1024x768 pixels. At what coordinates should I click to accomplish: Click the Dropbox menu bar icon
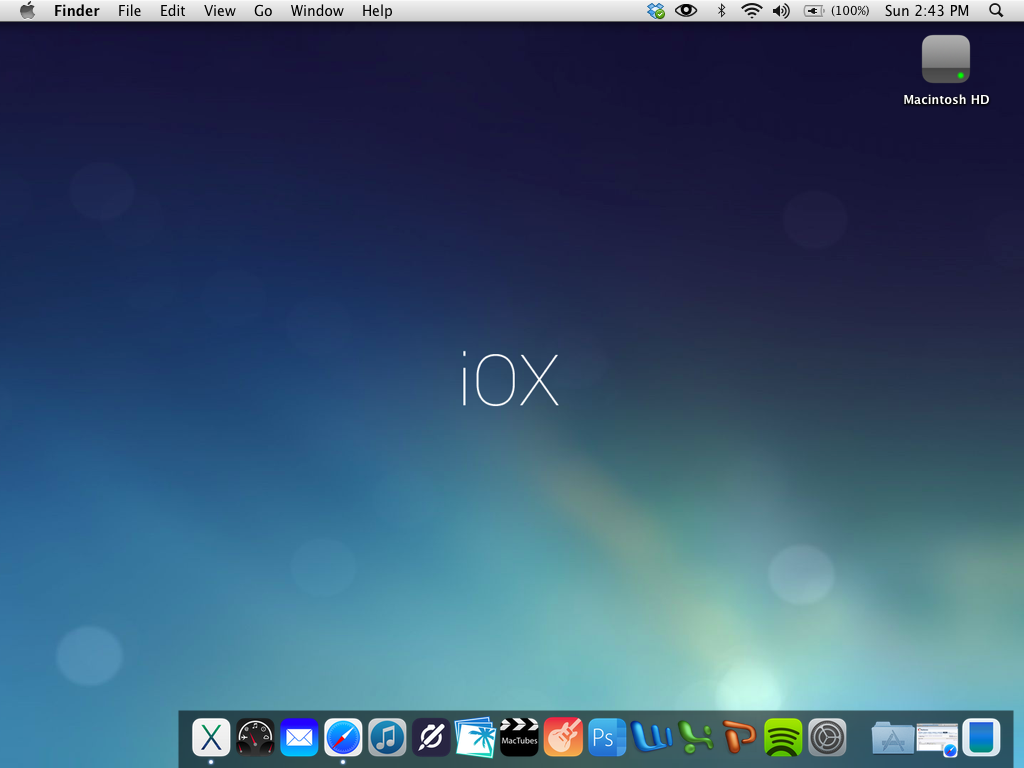656,10
